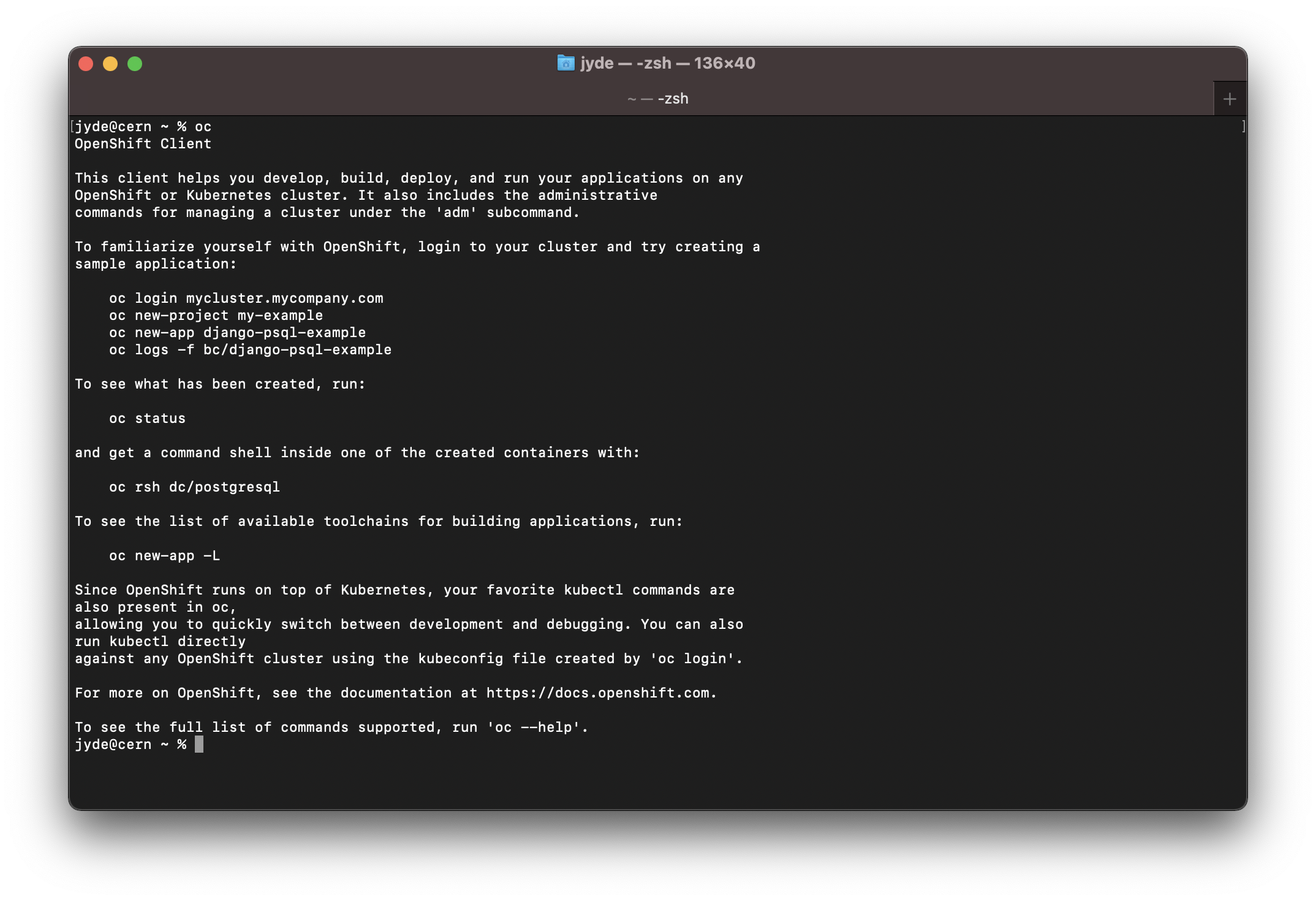The height and width of the screenshot is (901, 1316).
Task: Click 'OpenShift or Kubernetes cluster' line
Action: pos(366,196)
